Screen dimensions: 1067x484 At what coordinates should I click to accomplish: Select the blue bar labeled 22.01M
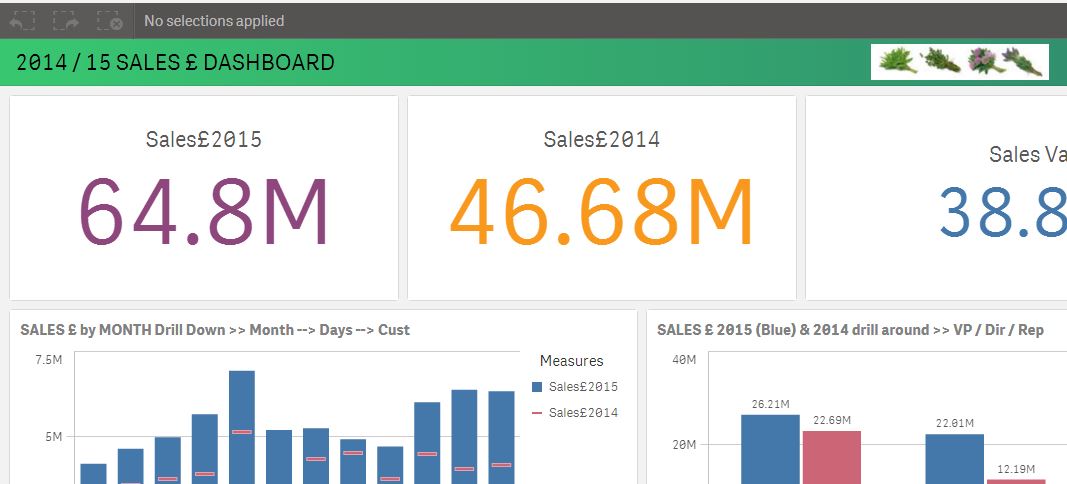click(x=954, y=458)
